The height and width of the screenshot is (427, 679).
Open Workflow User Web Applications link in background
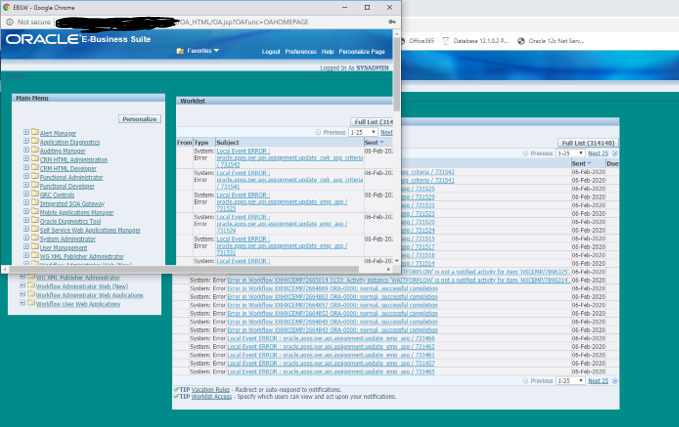pos(78,304)
